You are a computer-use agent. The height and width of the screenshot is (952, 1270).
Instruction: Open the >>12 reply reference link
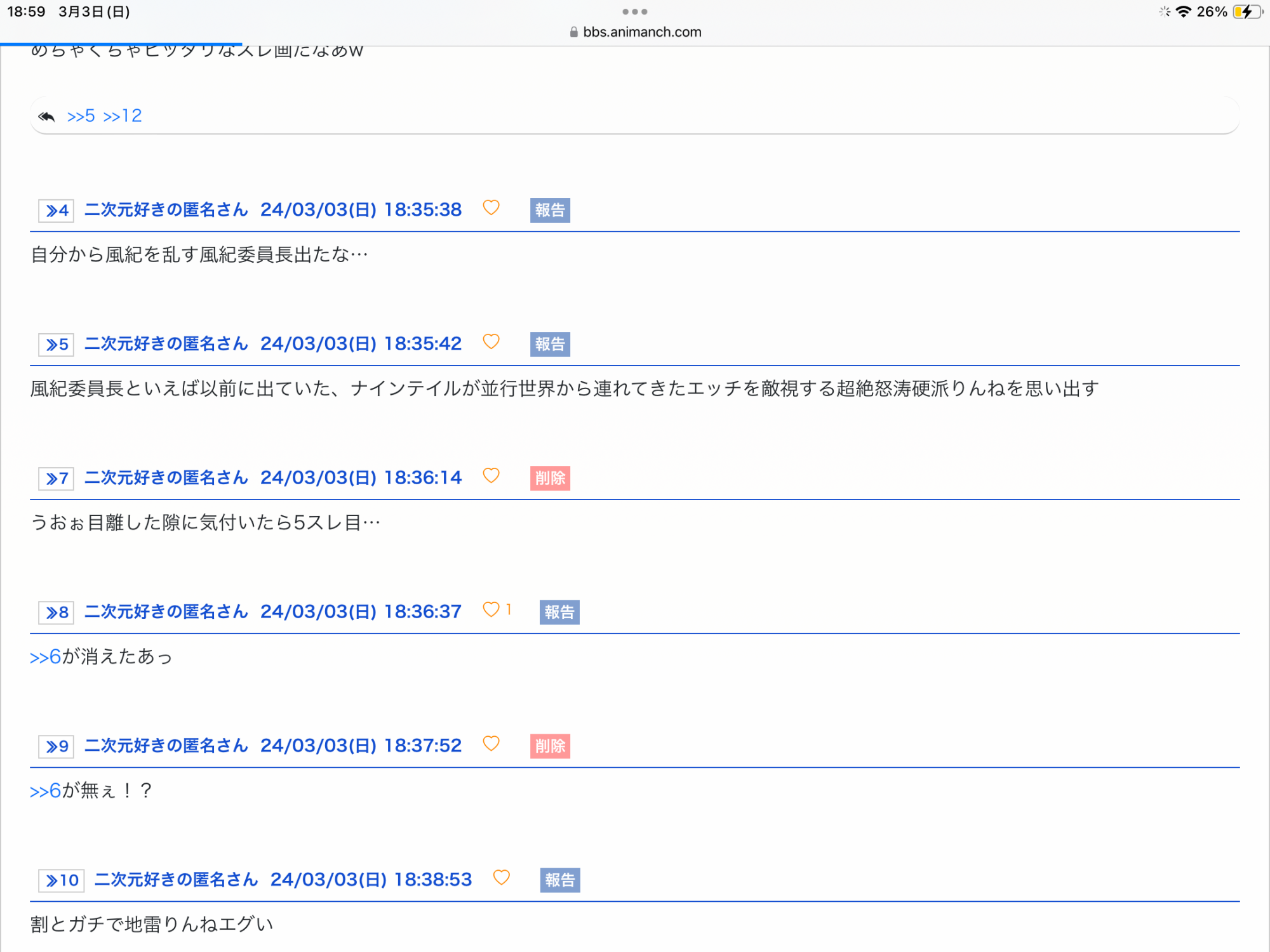(x=123, y=116)
